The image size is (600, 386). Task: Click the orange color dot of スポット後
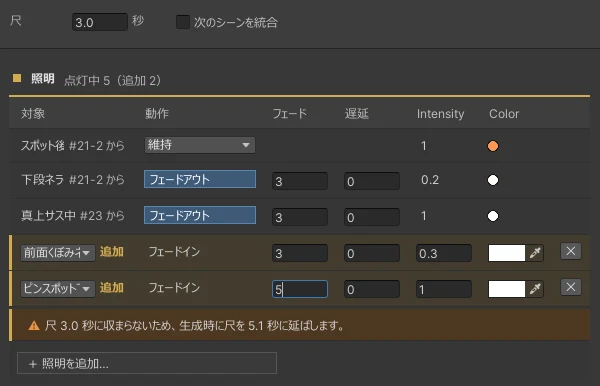click(493, 146)
